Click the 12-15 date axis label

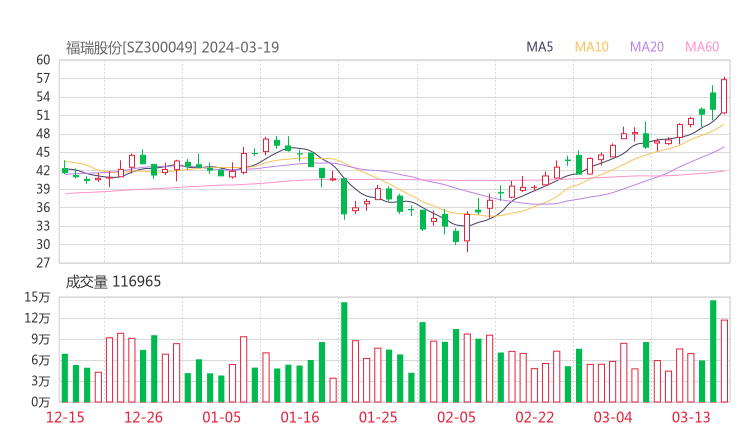pyautogui.click(x=65, y=417)
